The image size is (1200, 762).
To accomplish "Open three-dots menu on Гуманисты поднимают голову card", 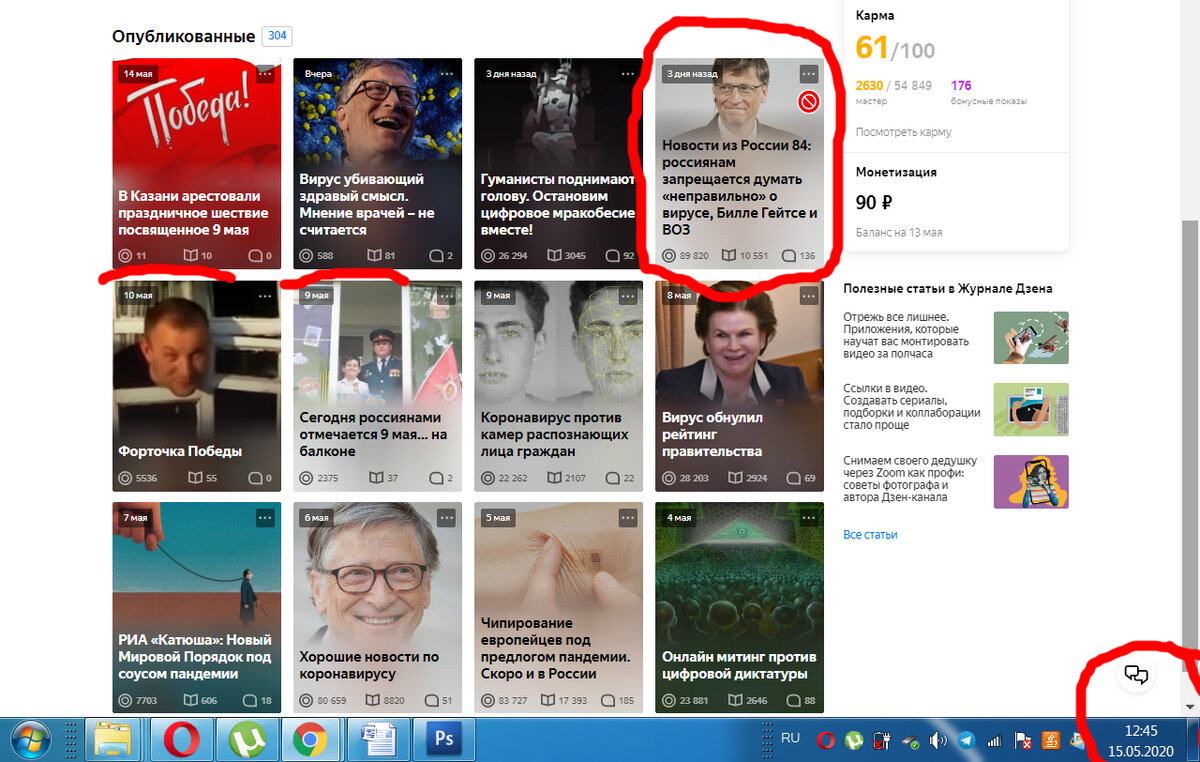I will [x=627, y=74].
